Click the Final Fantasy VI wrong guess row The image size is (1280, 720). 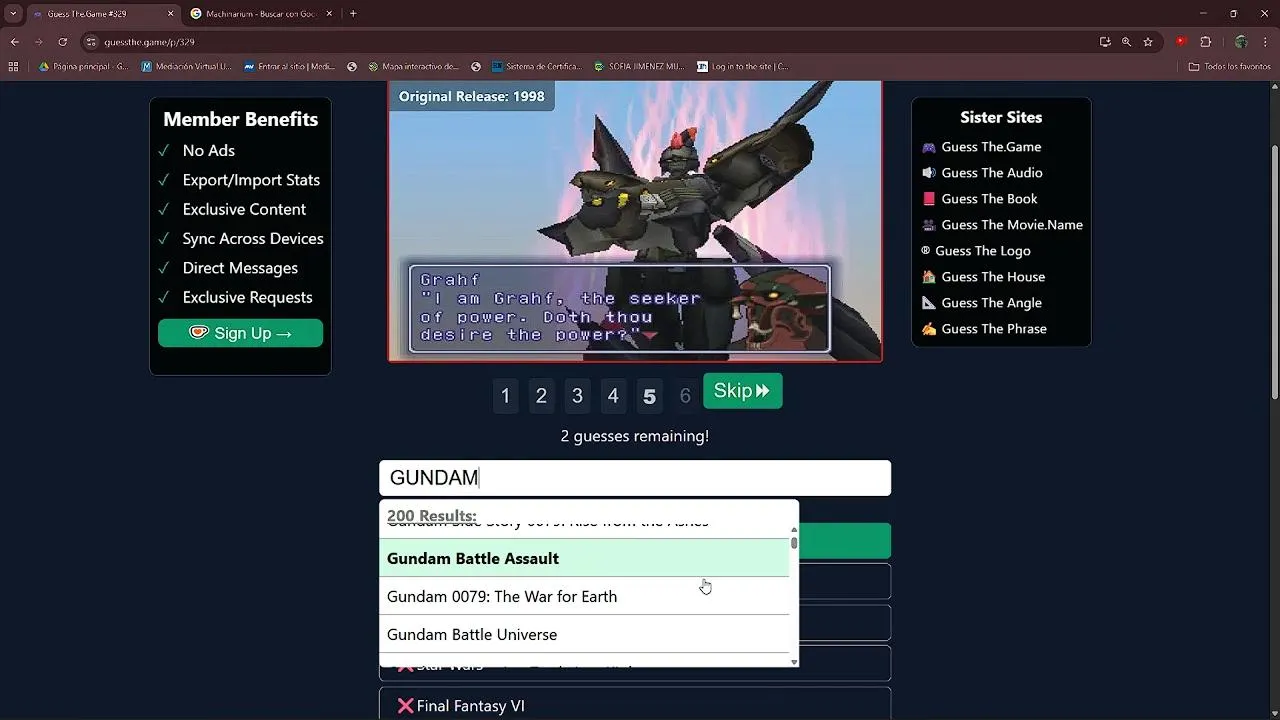(635, 705)
